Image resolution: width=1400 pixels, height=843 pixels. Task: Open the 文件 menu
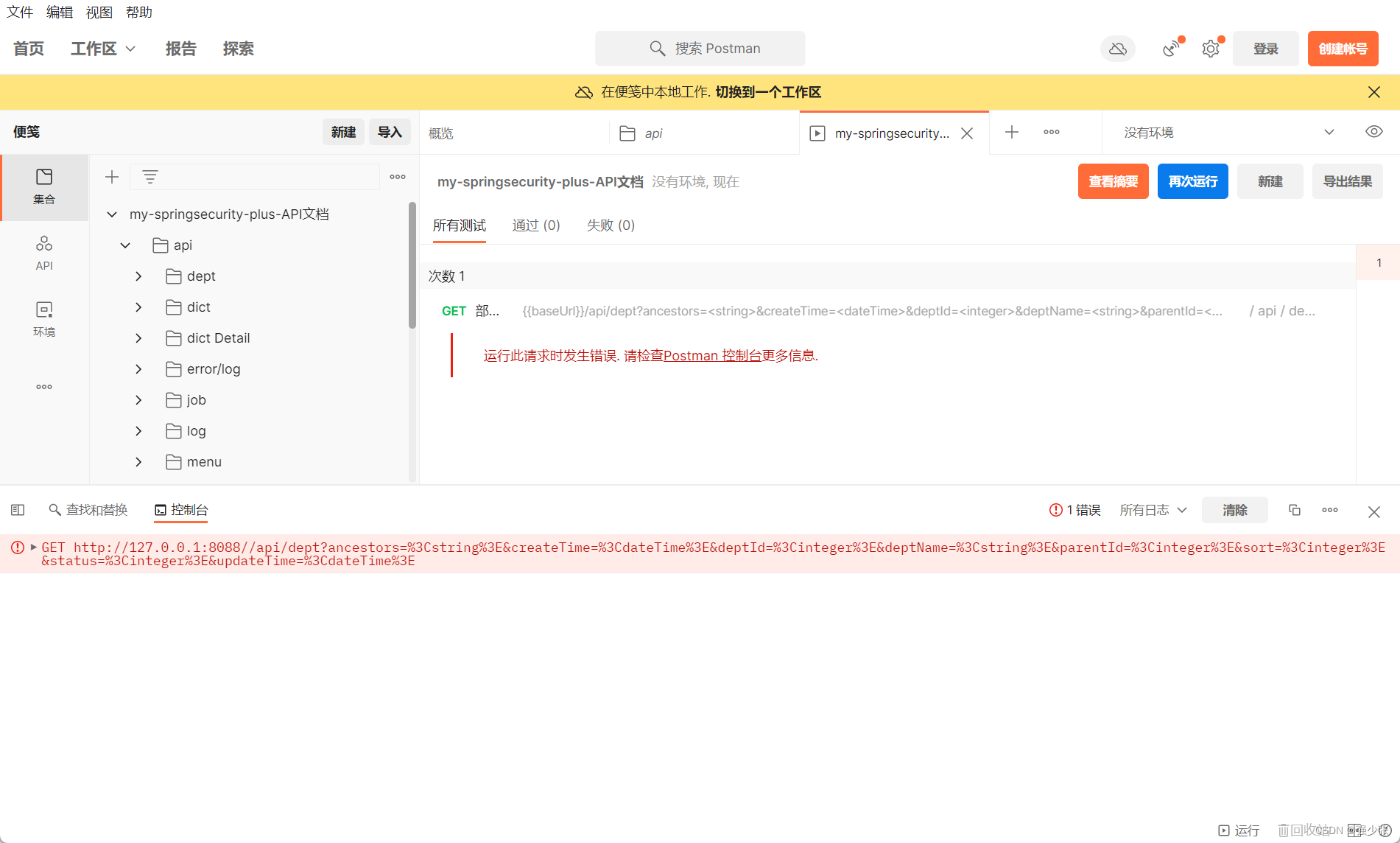click(x=20, y=13)
